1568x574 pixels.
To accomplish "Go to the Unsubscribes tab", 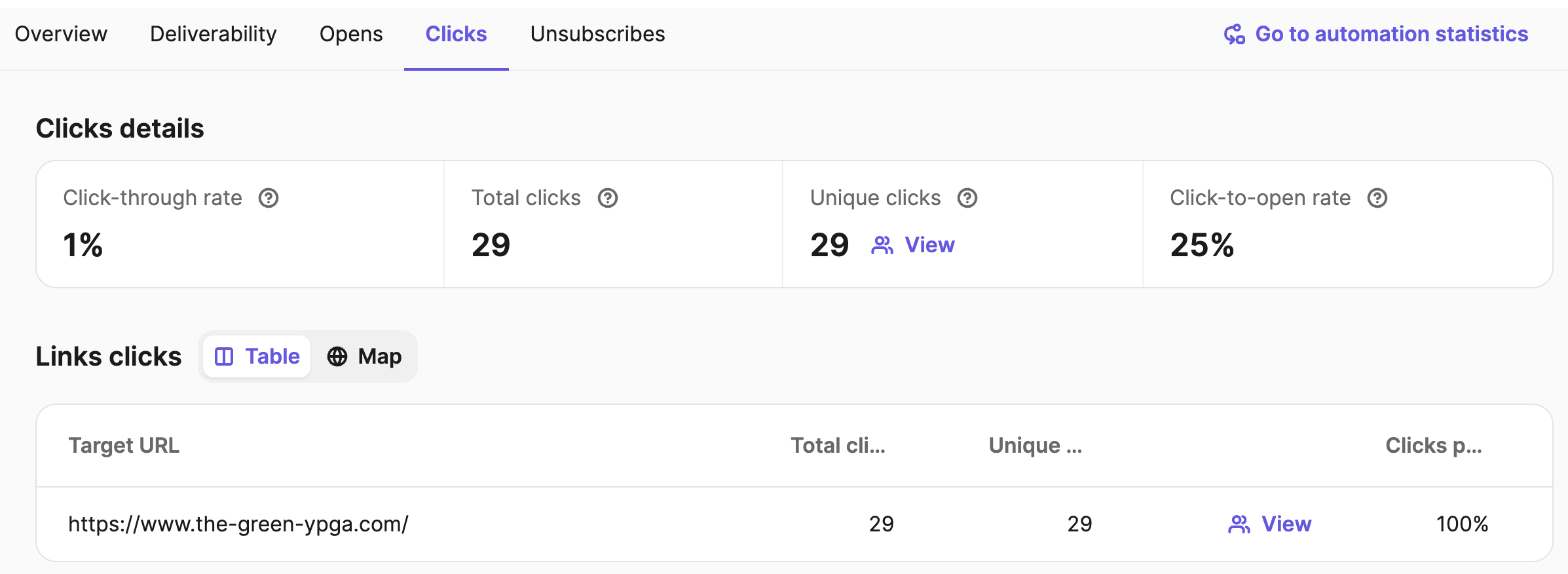I will point(597,34).
